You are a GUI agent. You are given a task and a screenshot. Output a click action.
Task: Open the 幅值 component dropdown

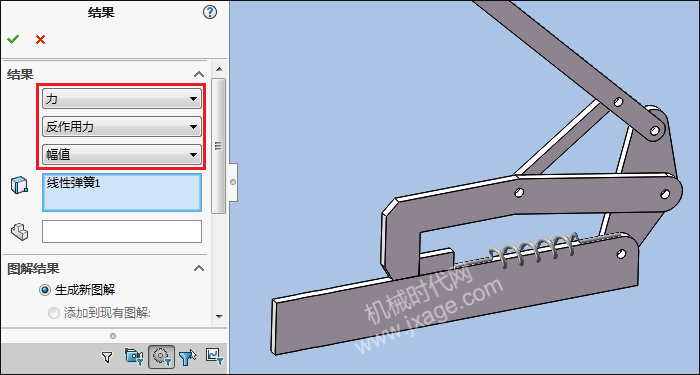(x=122, y=155)
